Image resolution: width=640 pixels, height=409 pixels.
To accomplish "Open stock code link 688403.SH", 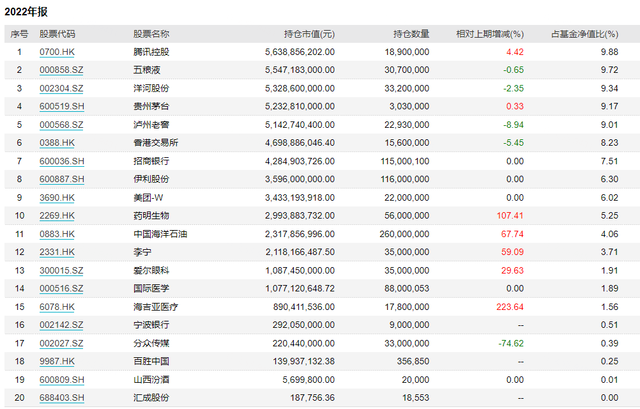I will (62, 398).
